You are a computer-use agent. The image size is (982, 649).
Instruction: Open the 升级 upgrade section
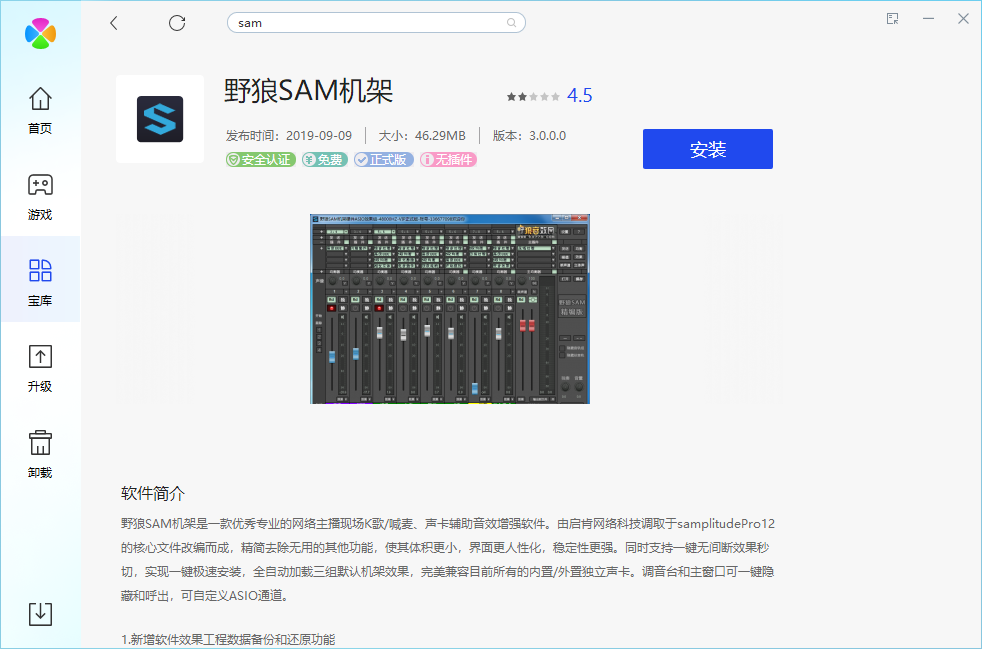click(40, 368)
